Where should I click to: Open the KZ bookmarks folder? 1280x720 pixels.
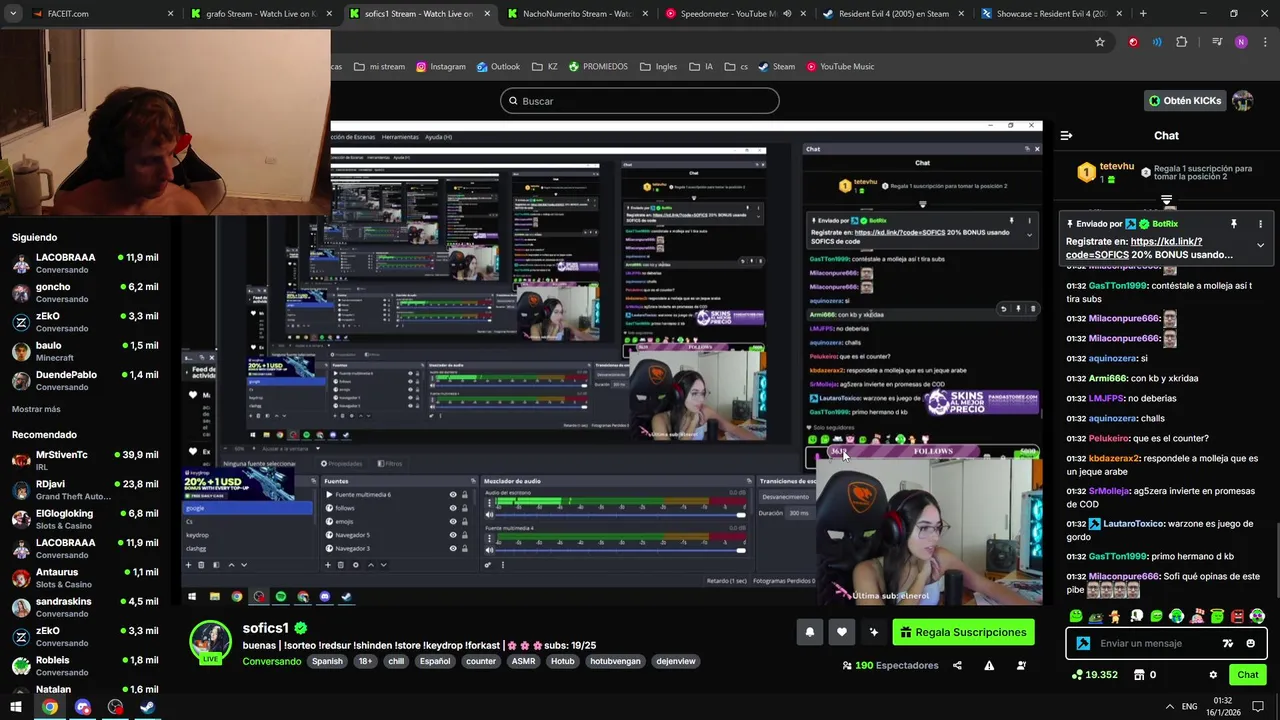(x=545, y=67)
